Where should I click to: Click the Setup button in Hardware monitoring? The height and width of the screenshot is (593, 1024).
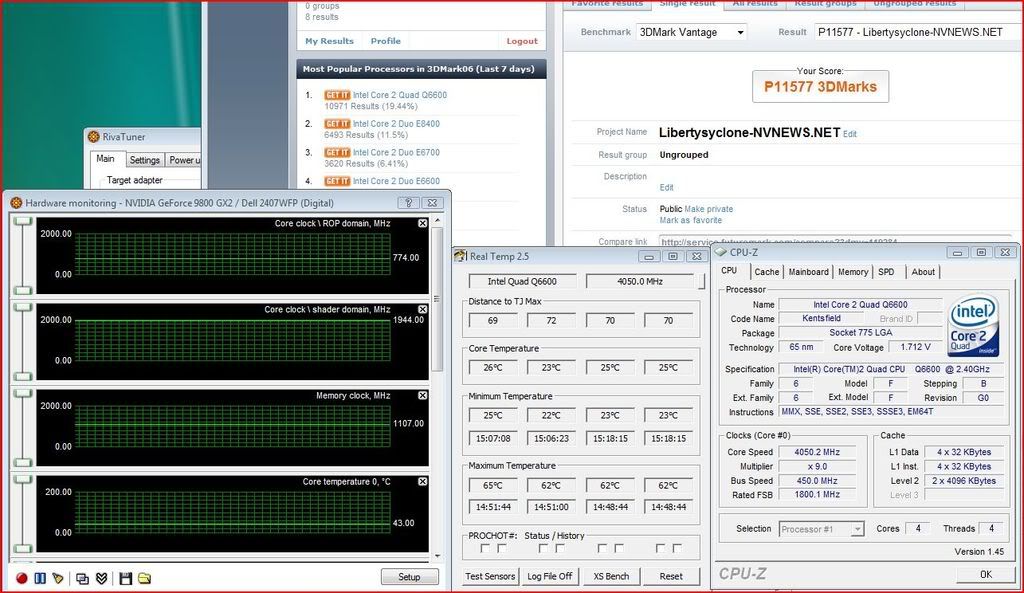coord(409,577)
